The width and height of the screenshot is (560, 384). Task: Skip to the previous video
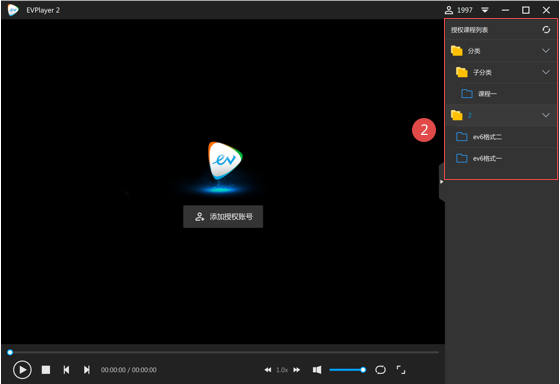(x=66, y=370)
